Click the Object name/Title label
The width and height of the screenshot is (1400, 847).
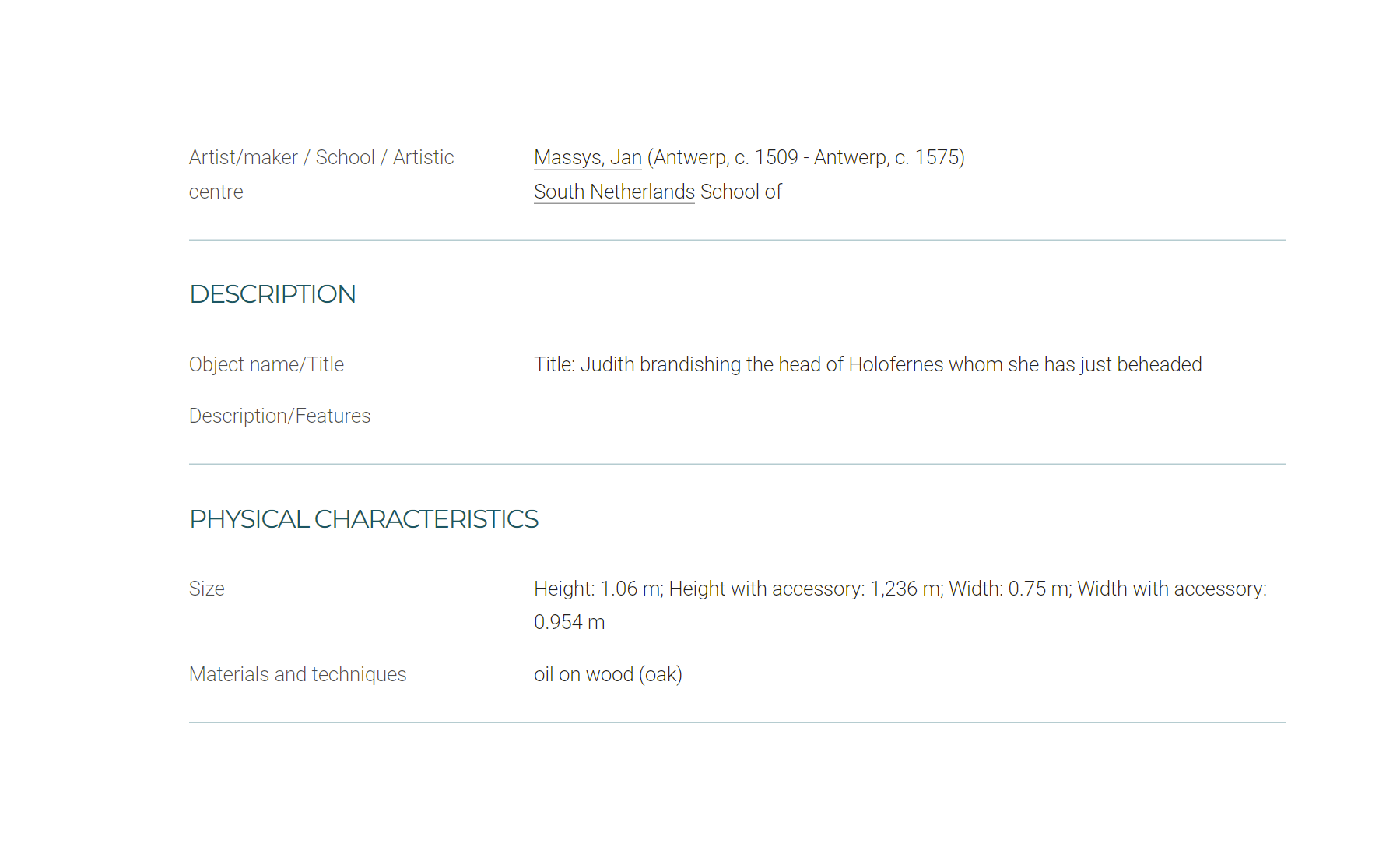coord(266,364)
